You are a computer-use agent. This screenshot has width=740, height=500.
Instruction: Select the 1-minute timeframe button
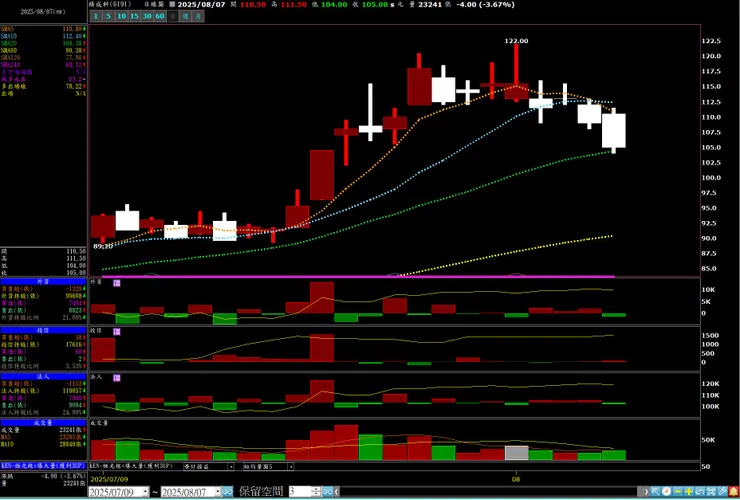pyautogui.click(x=96, y=16)
